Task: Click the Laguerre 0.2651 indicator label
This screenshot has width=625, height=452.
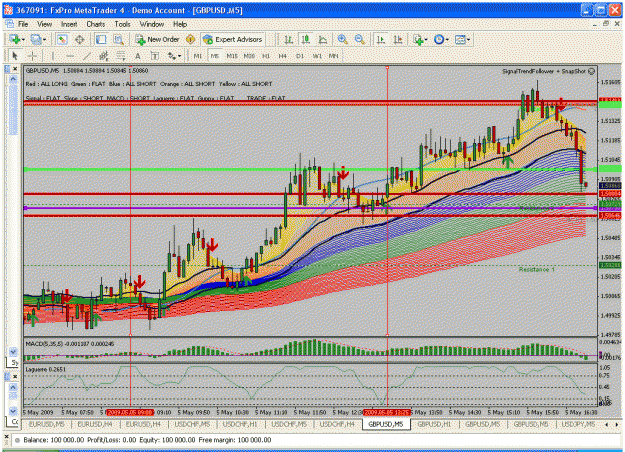Action: [x=45, y=369]
